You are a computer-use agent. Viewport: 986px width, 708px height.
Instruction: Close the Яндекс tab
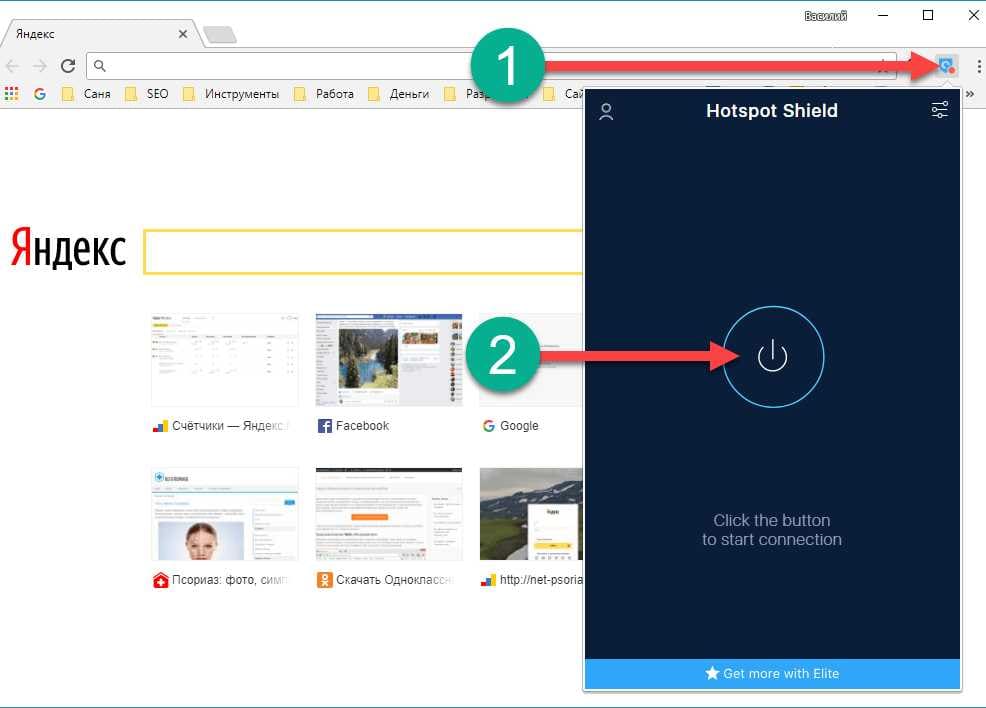click(182, 34)
